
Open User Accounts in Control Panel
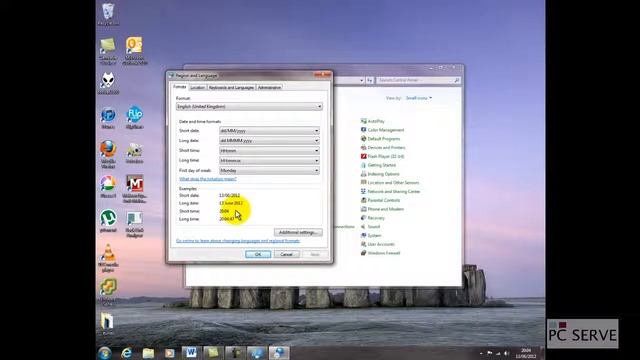tap(381, 244)
